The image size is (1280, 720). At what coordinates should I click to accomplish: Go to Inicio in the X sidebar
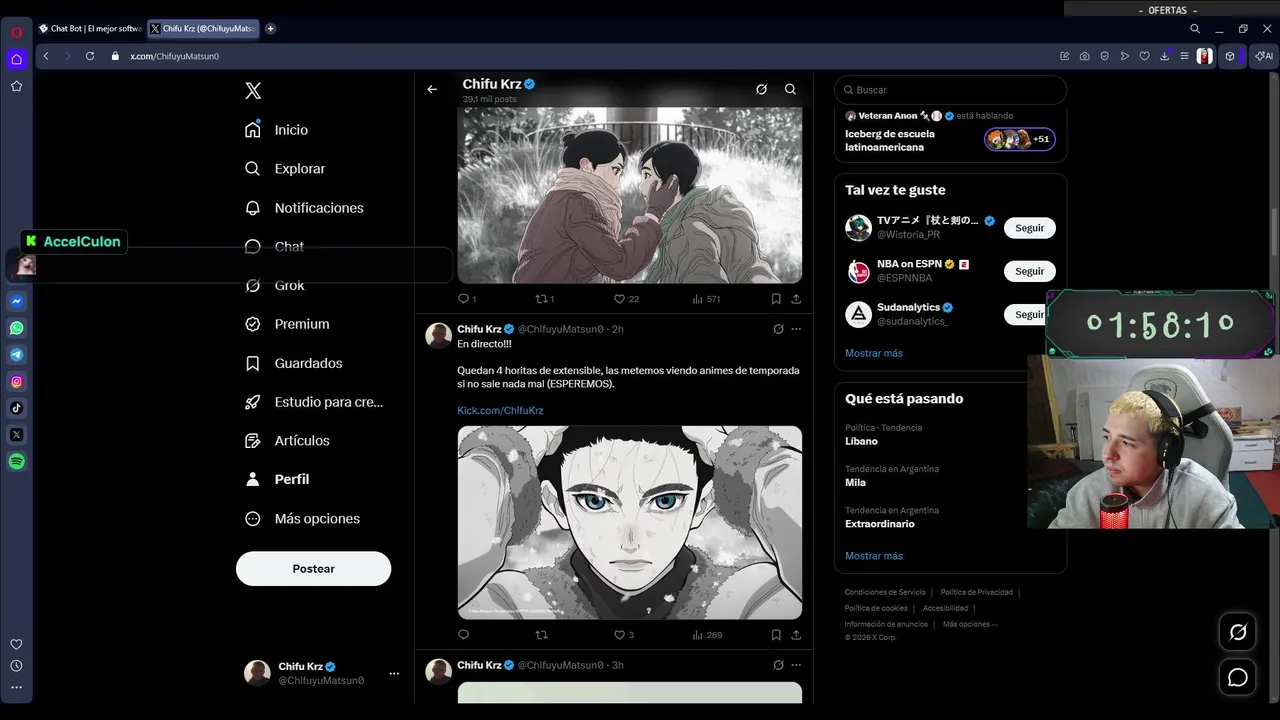click(277, 130)
